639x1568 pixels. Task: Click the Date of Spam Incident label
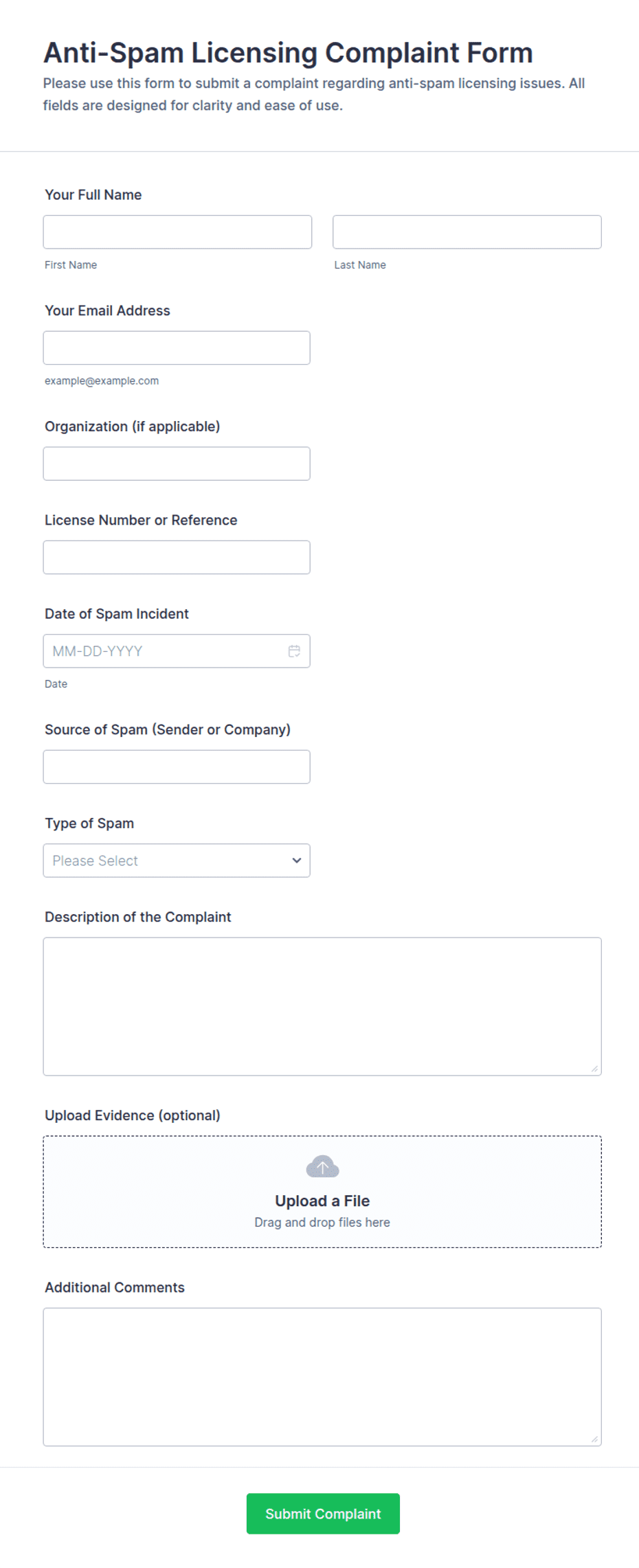117,614
